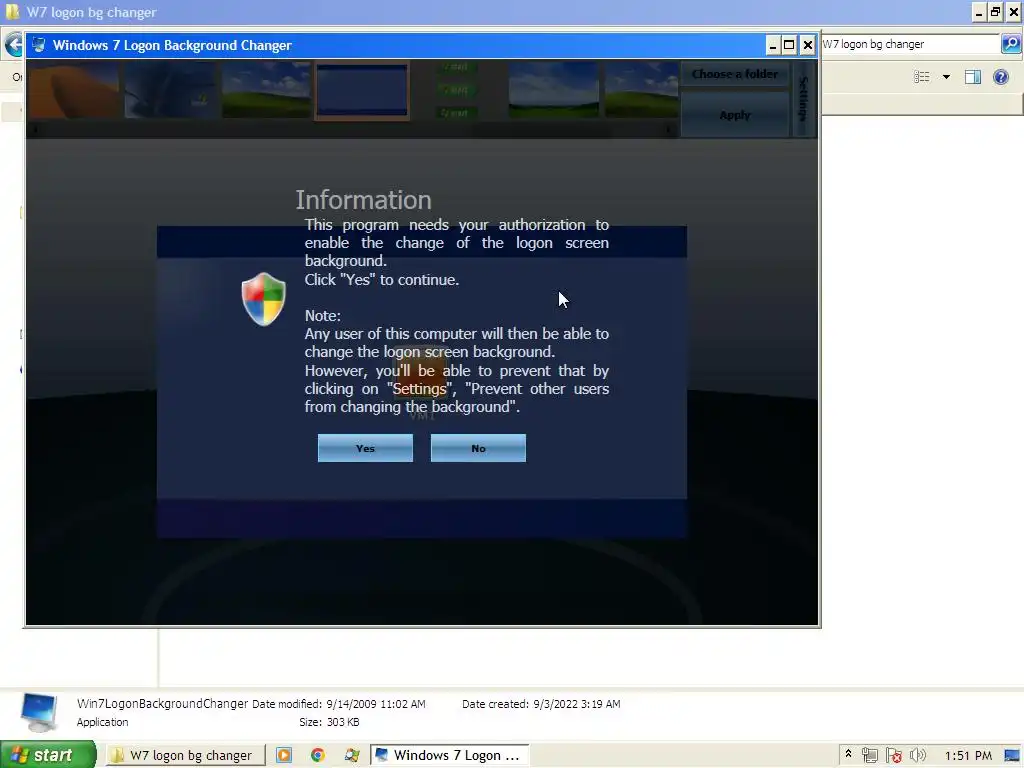Image resolution: width=1024 pixels, height=768 pixels.
Task: Click the Date created 9/3/2022 3:19 AM text
Action: pos(541,704)
